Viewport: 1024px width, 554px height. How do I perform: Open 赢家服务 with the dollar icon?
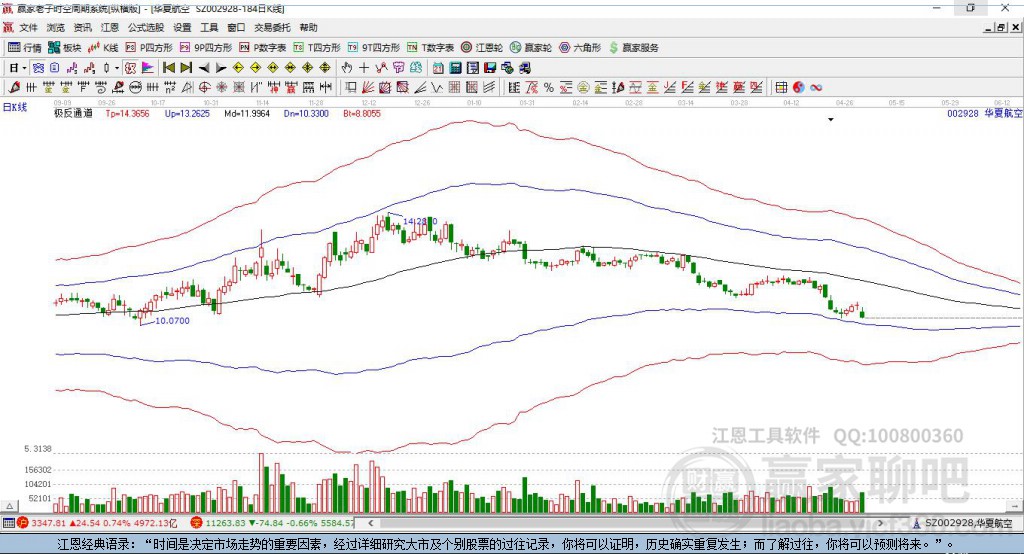633,48
